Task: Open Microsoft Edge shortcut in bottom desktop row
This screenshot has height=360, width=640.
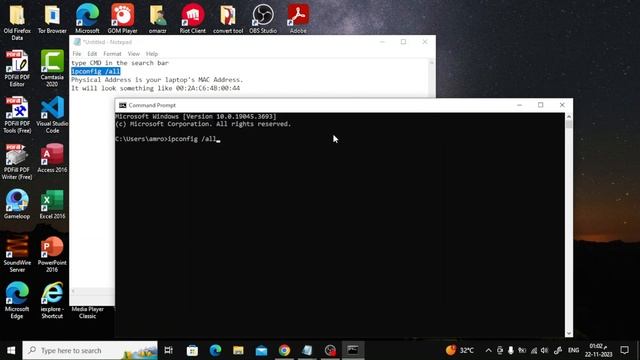Action: (x=17, y=300)
